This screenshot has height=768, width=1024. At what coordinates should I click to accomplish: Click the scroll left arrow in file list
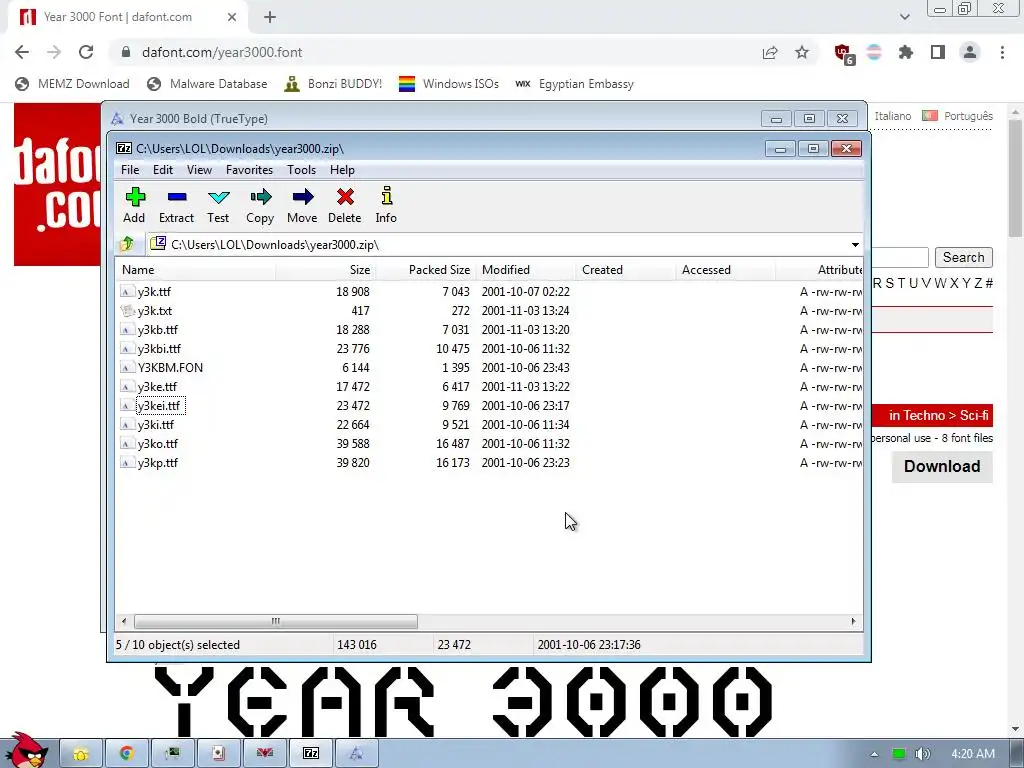tap(125, 621)
